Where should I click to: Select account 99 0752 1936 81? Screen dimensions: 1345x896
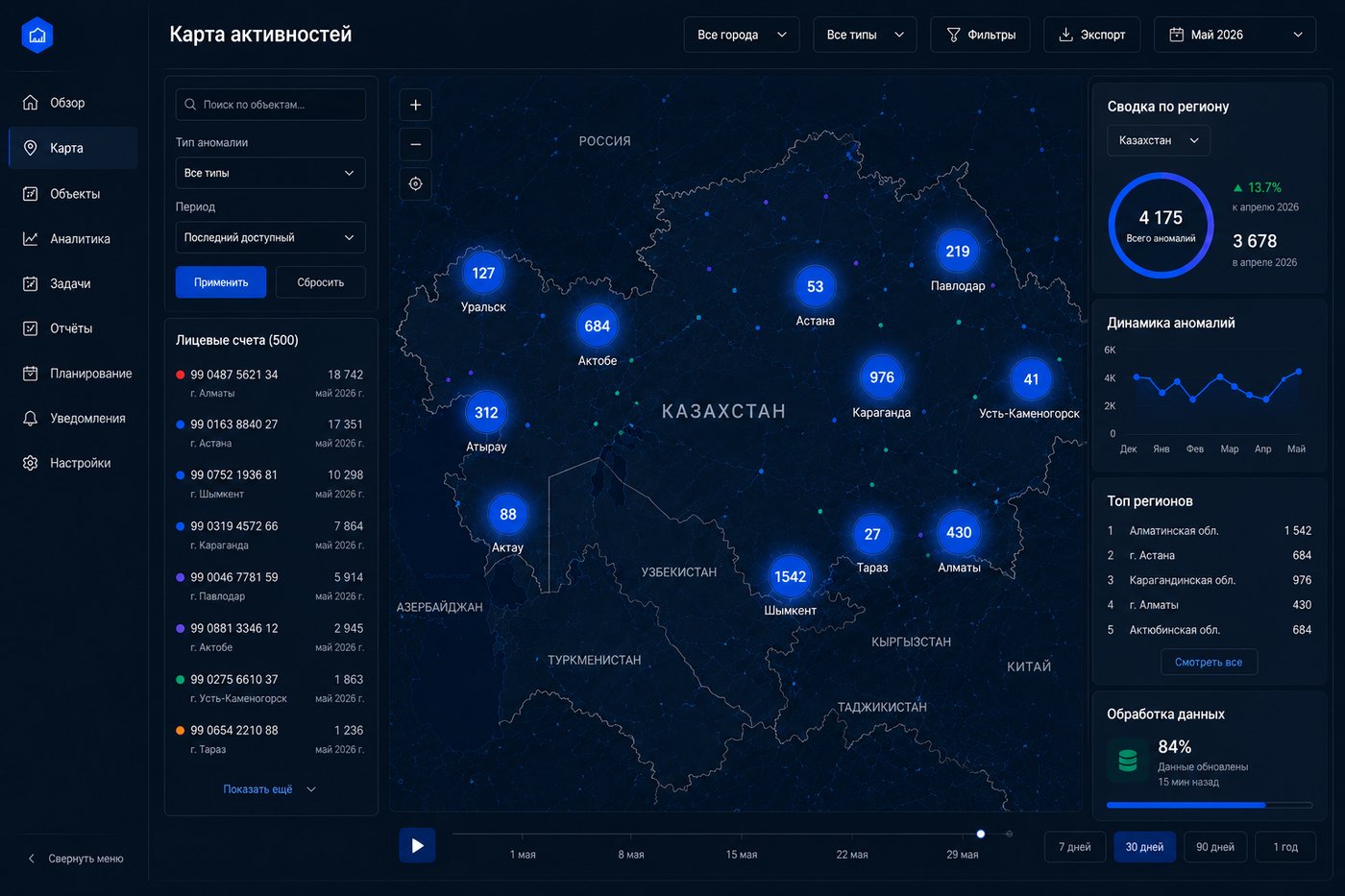(x=270, y=484)
